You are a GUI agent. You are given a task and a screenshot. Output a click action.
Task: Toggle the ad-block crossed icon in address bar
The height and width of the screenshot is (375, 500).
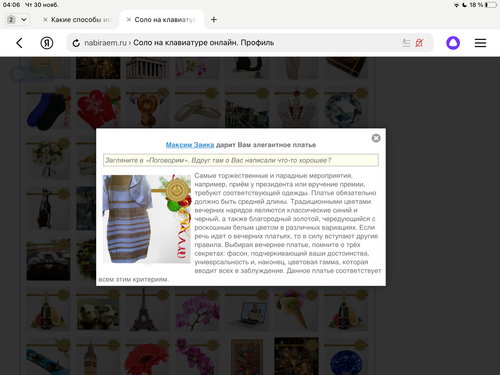419,43
